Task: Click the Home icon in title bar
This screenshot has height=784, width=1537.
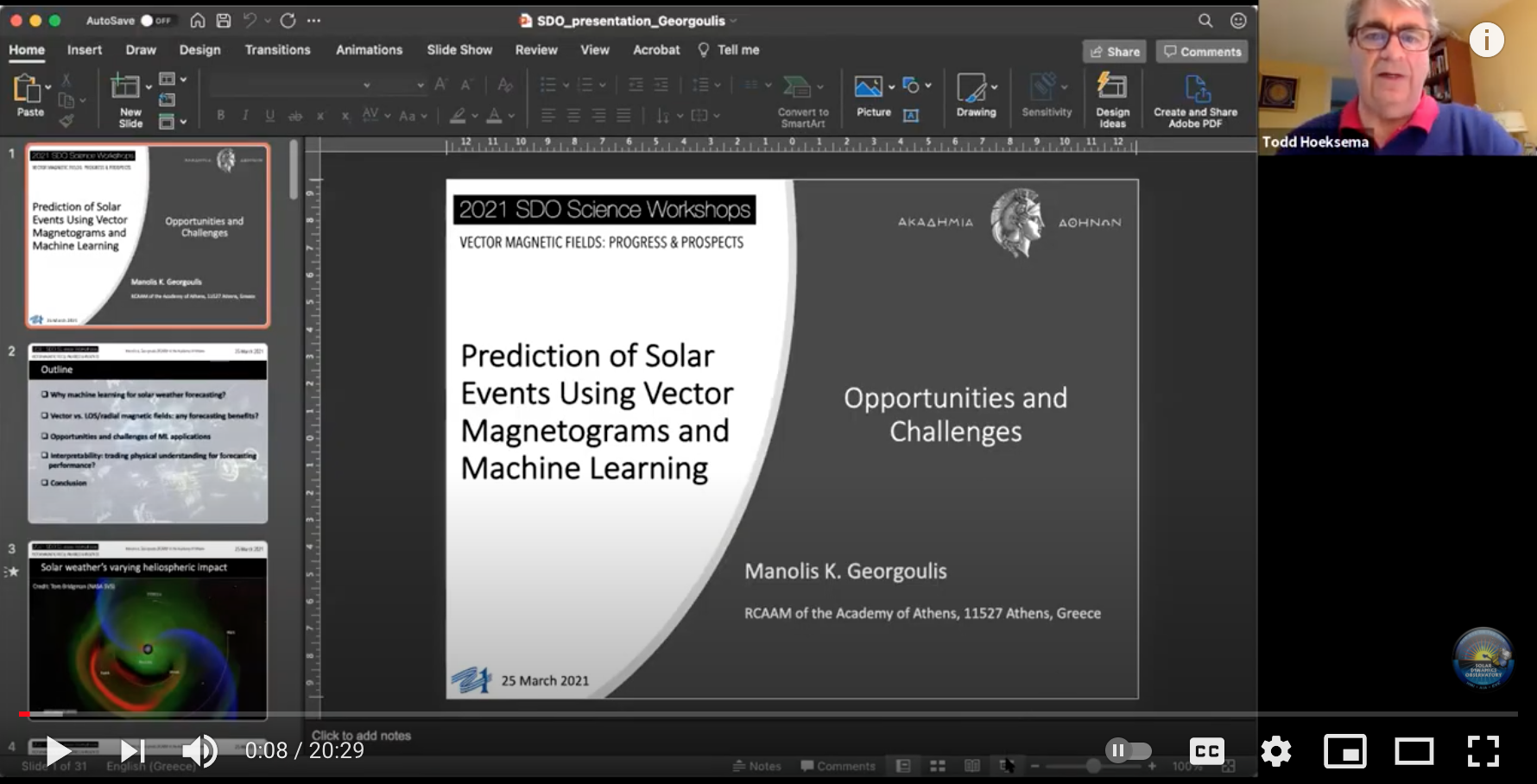Action: (x=198, y=20)
